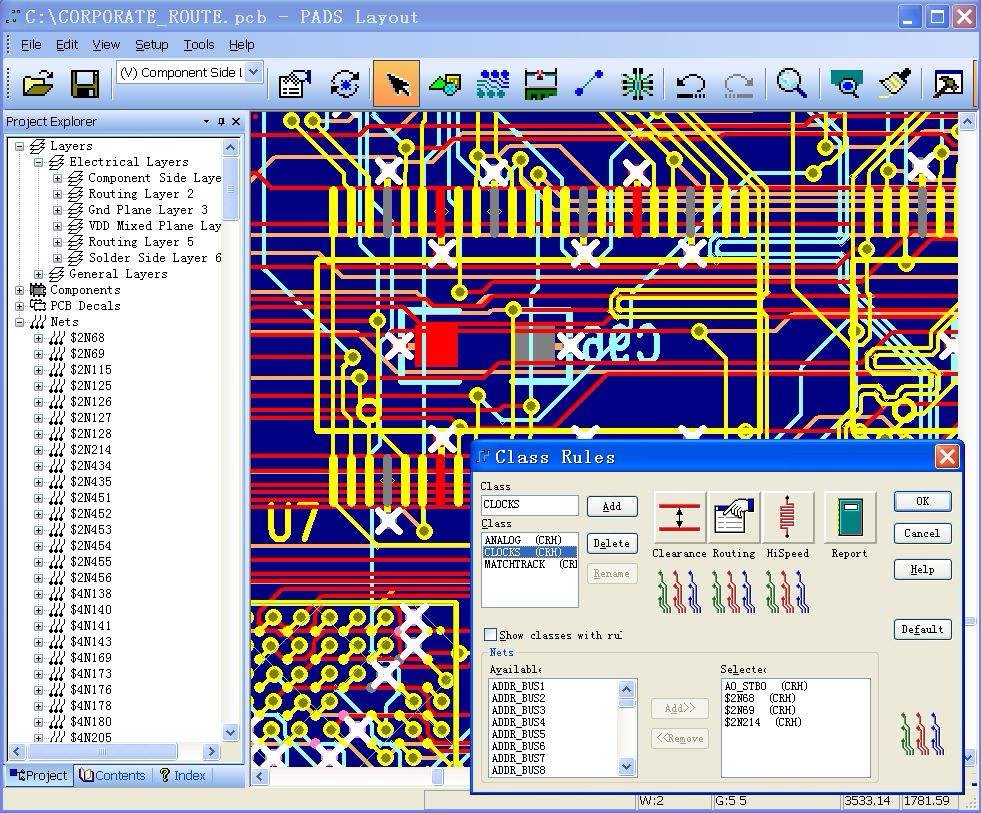Click the Report book icon
981x813 pixels.
click(x=850, y=517)
